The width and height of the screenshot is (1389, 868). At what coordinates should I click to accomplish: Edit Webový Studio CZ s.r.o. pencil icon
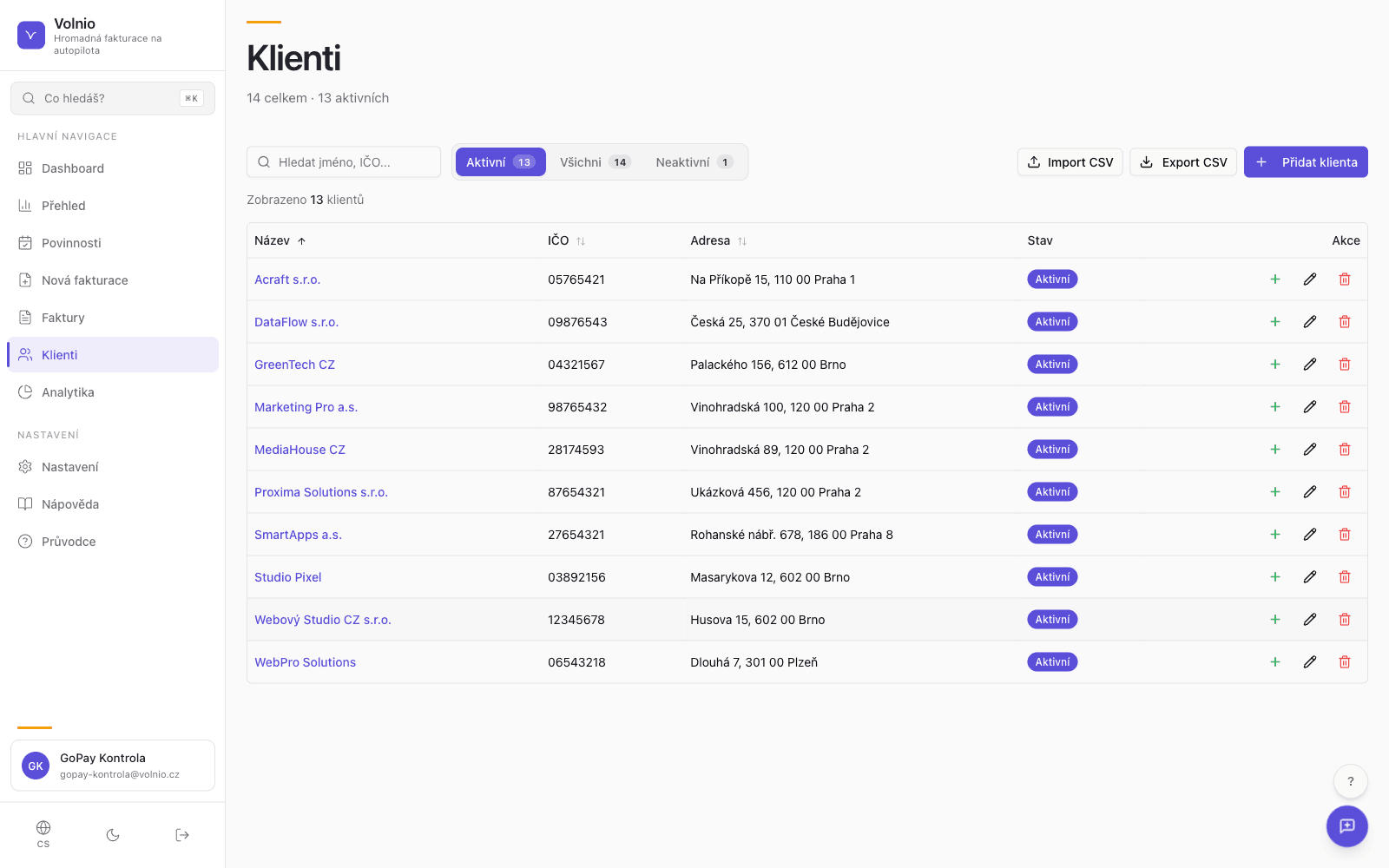pyautogui.click(x=1310, y=620)
